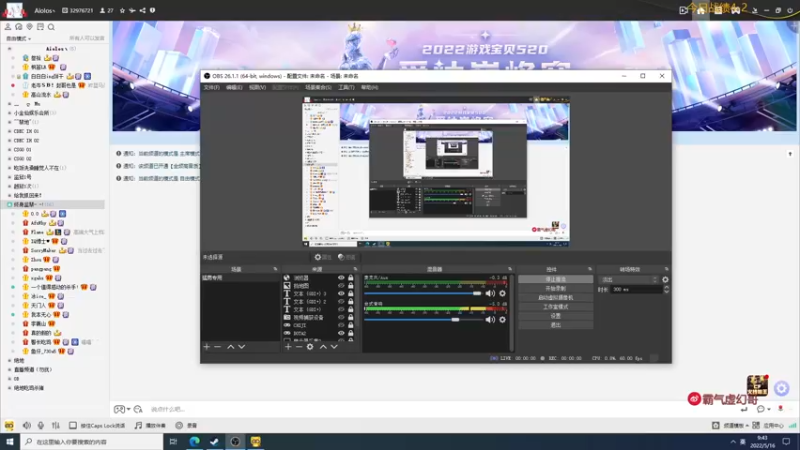The height and width of the screenshot is (450, 800).
Task: Move the selected source up in the Sources list
Action: coord(323,347)
